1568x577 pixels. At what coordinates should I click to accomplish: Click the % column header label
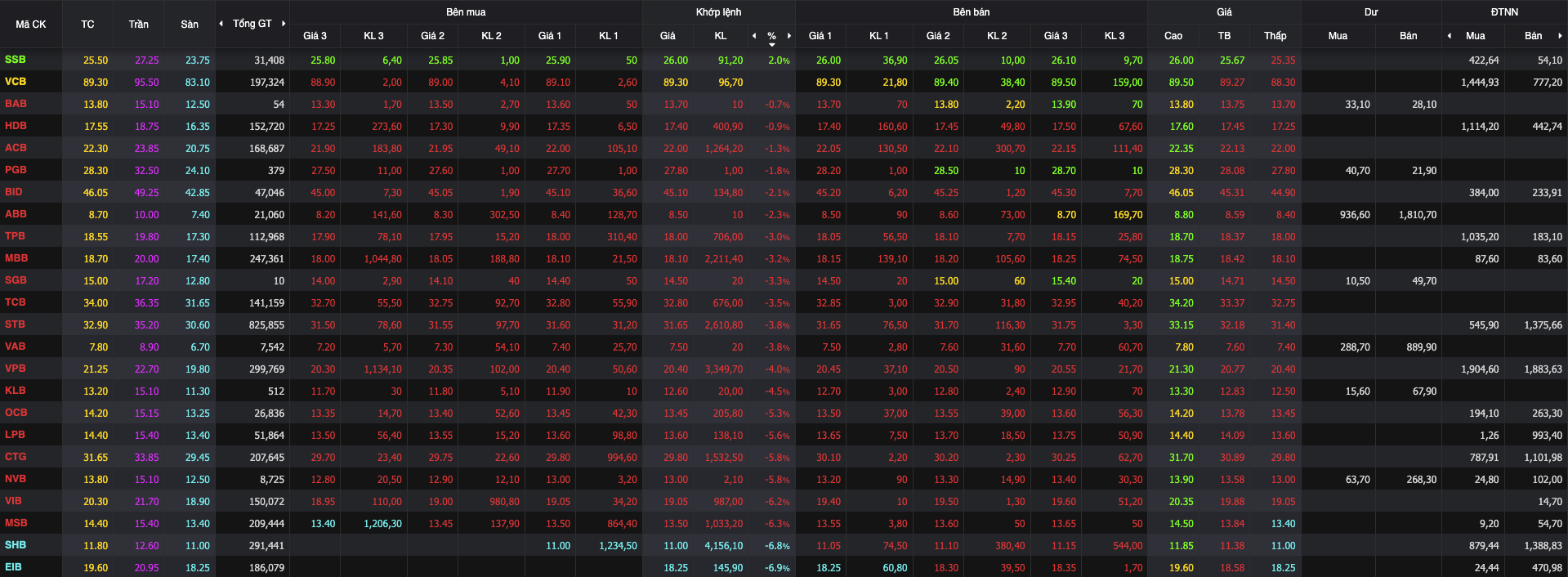pos(771,36)
